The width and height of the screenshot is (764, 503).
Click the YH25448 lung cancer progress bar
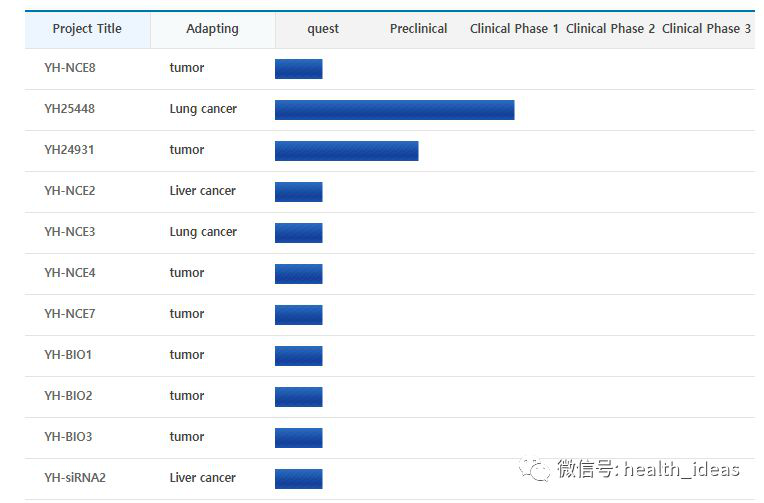point(395,110)
